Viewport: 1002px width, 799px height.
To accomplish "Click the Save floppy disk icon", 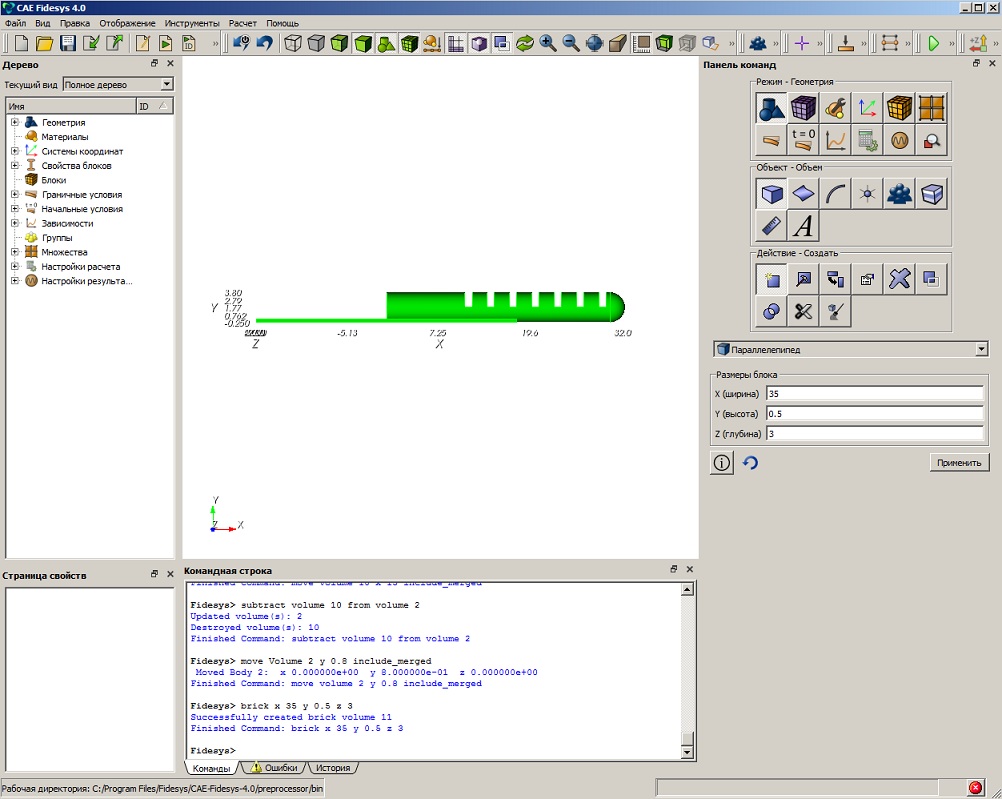I will (68, 43).
